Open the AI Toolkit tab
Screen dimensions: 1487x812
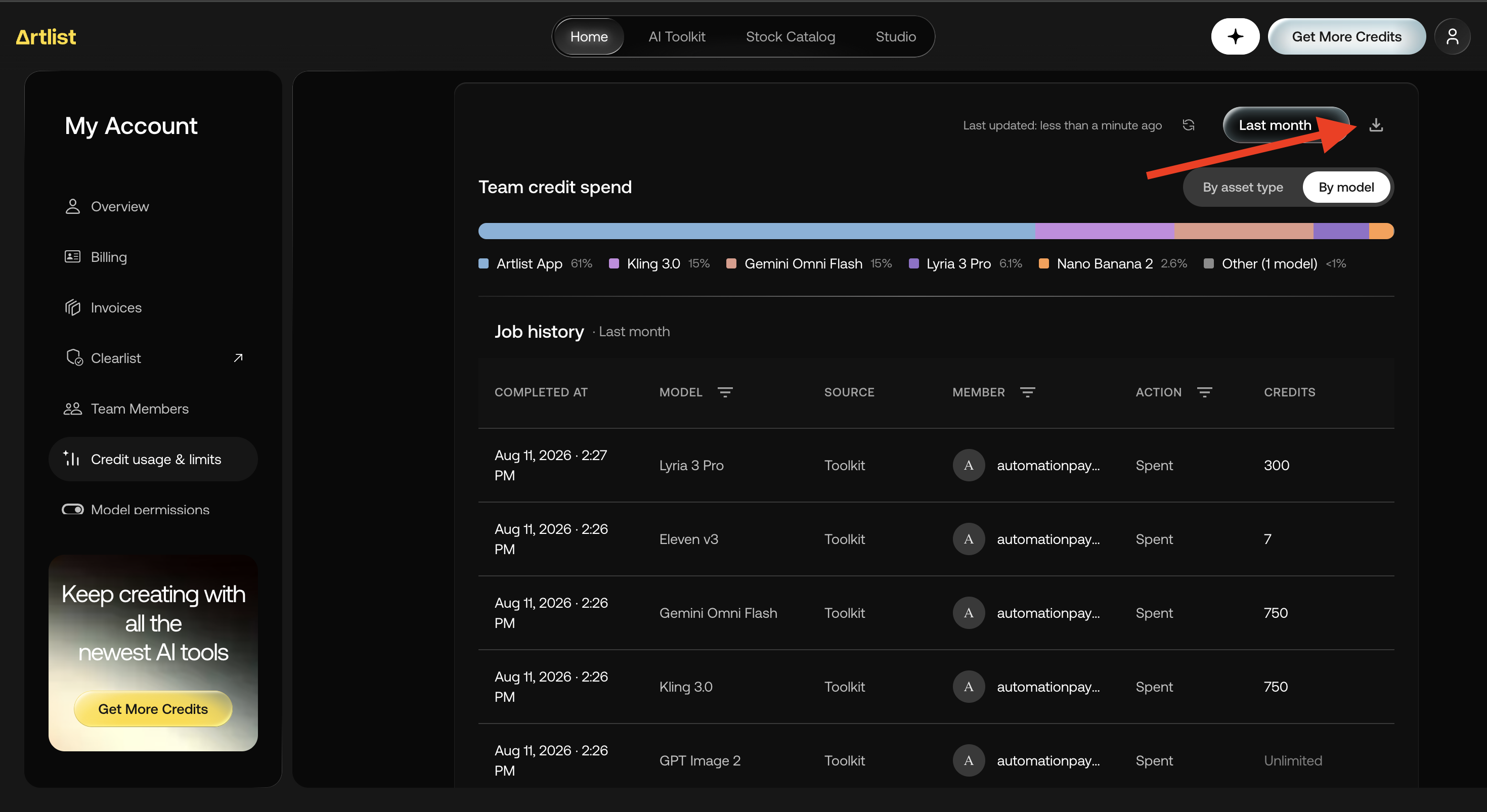tap(677, 36)
